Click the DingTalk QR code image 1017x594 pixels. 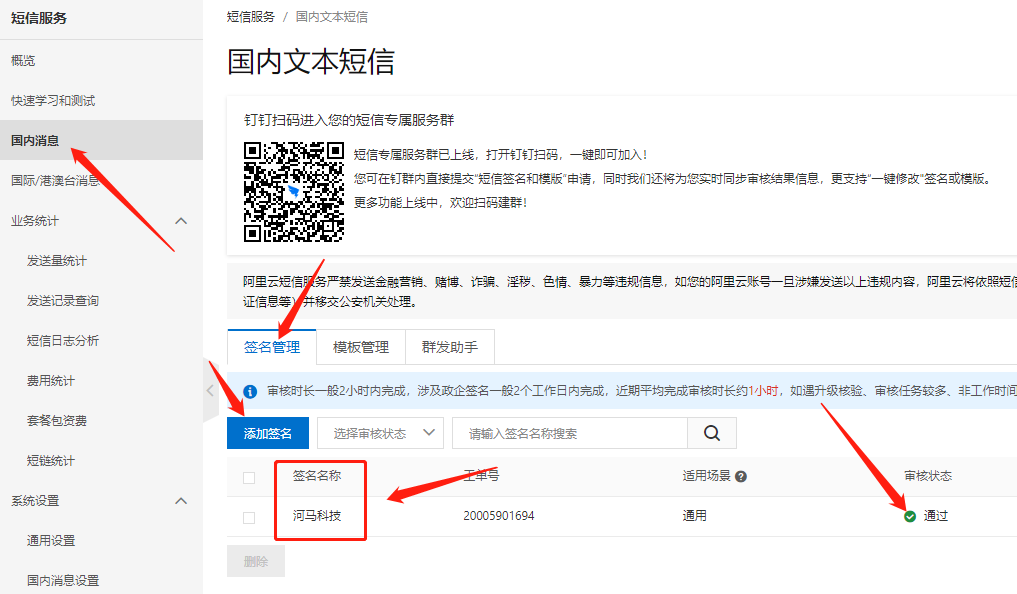tap(294, 191)
